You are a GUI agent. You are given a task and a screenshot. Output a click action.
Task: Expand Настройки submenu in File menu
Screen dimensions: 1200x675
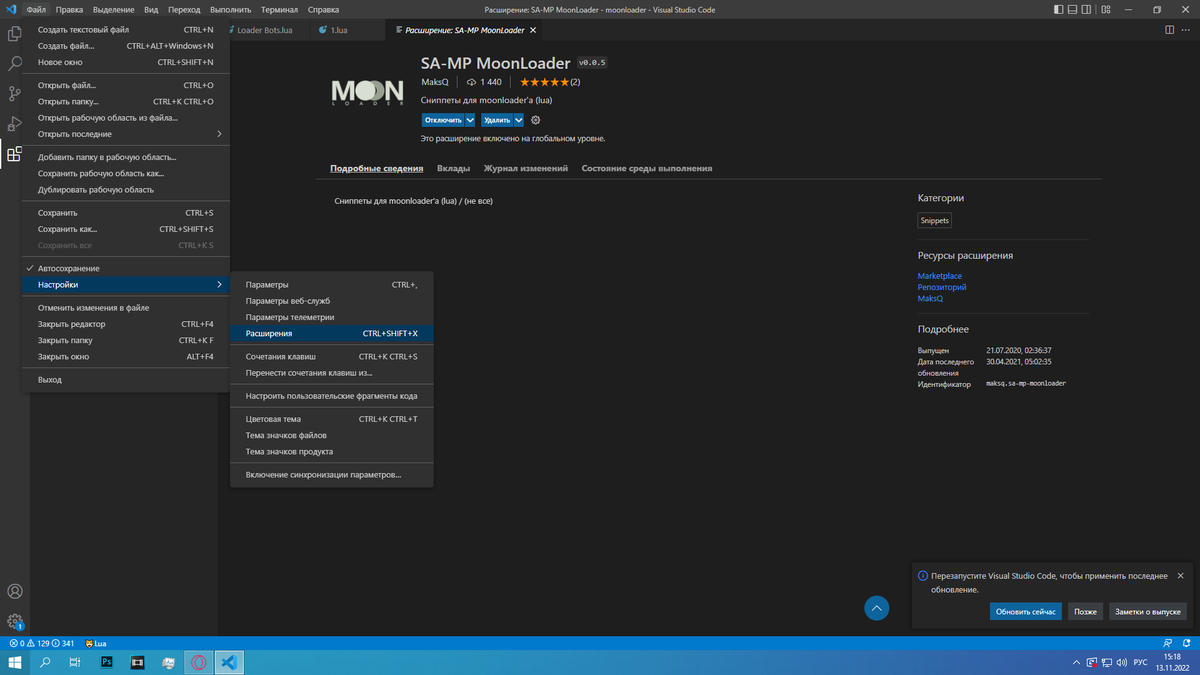pyautogui.click(x=126, y=285)
